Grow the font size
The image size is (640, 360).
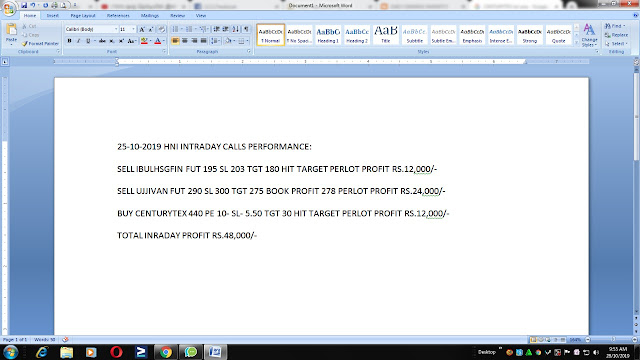pos(142,29)
